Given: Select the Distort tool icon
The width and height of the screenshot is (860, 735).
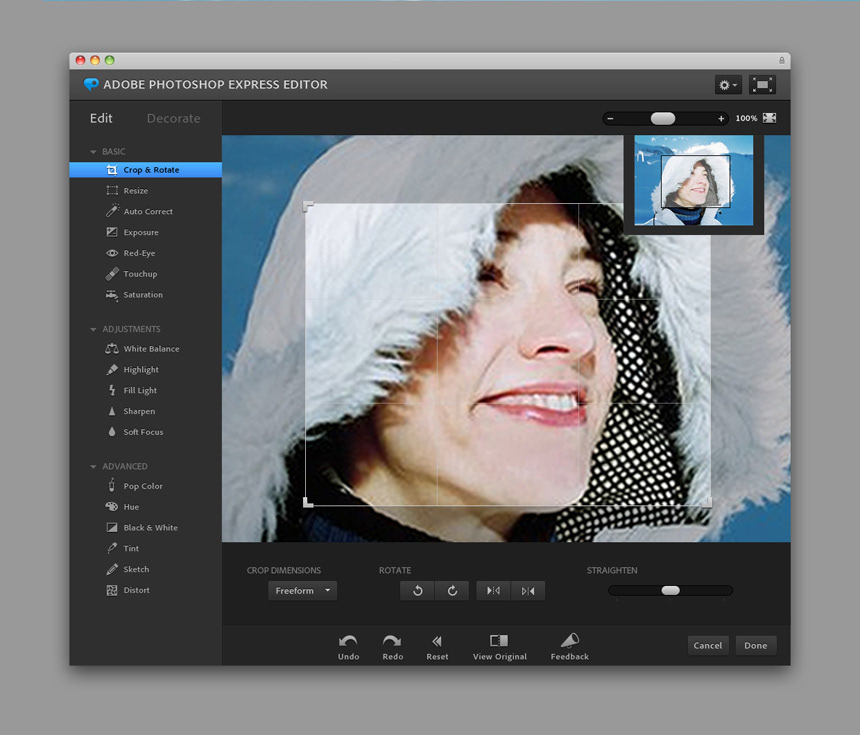Looking at the screenshot, I should tap(112, 590).
